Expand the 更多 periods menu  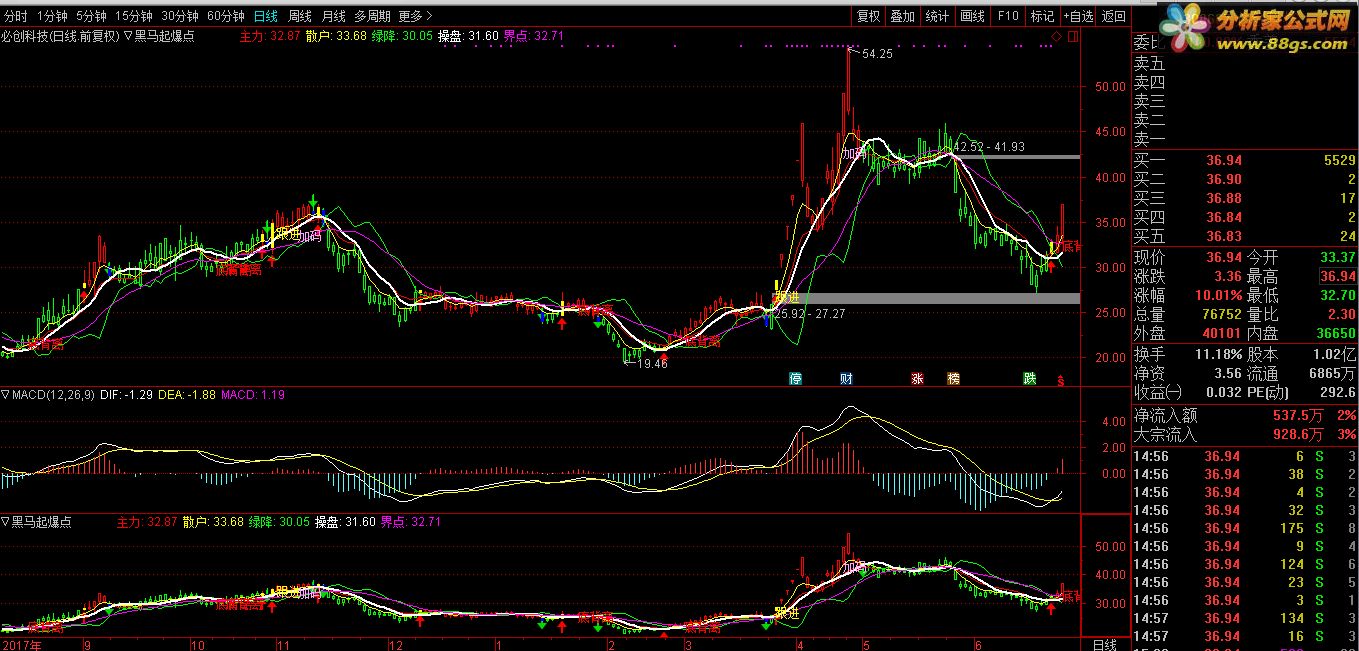click(x=415, y=16)
